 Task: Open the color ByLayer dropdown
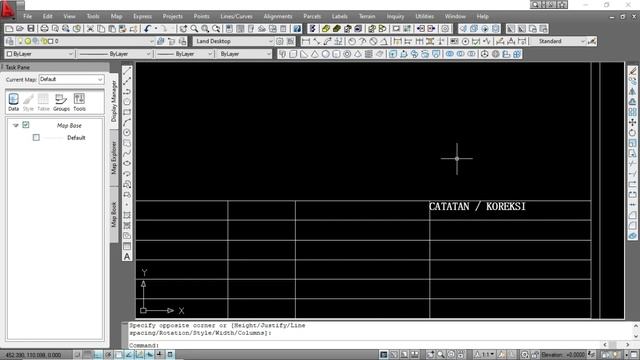(40, 54)
